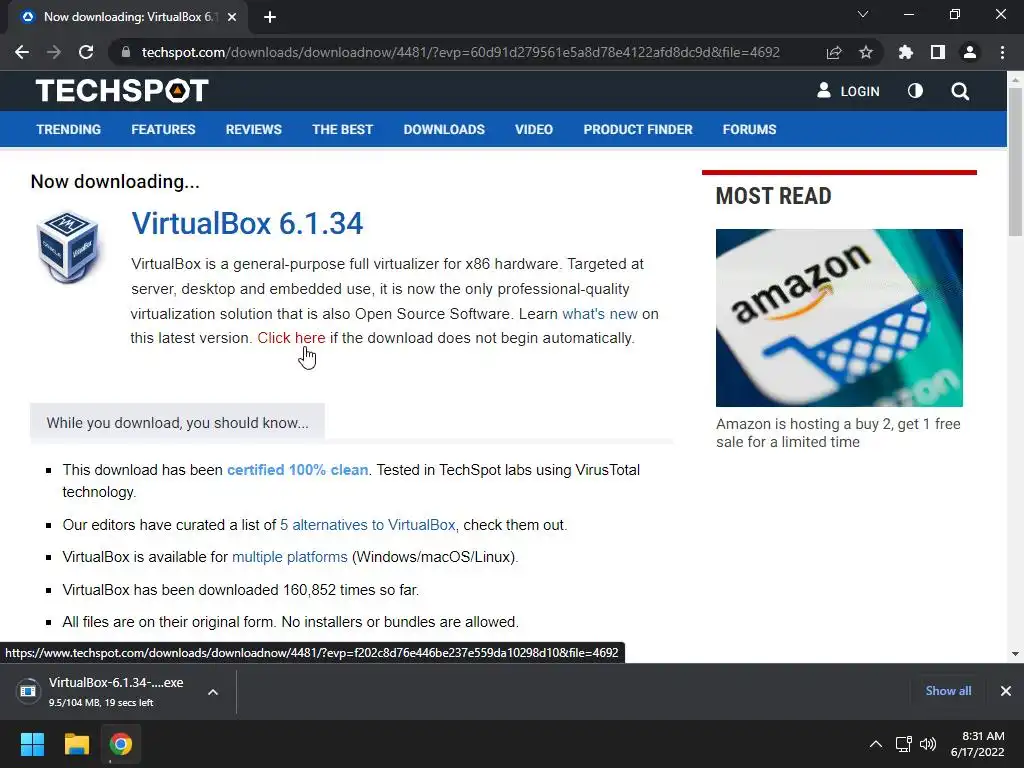Click the page vertical scrollbar thumb
The image size is (1024, 768).
pyautogui.click(x=1015, y=161)
